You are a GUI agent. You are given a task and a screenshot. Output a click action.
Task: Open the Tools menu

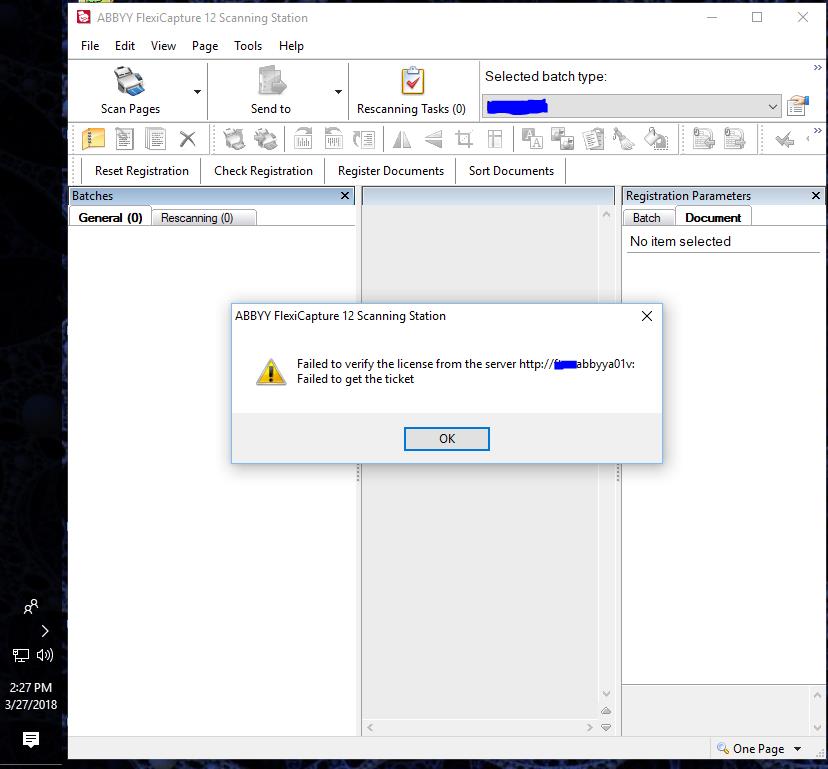[x=248, y=46]
